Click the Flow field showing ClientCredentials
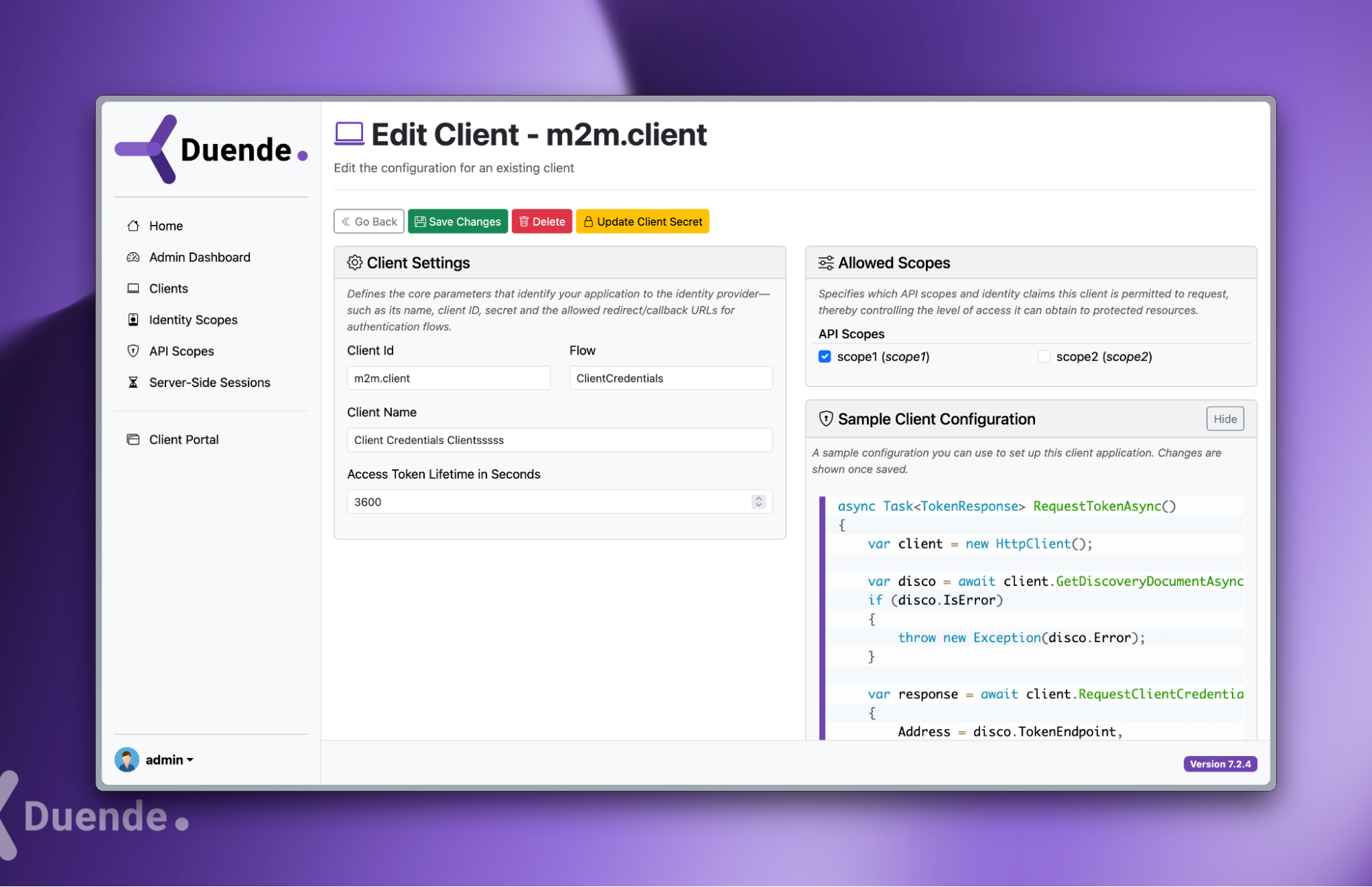 click(x=671, y=378)
